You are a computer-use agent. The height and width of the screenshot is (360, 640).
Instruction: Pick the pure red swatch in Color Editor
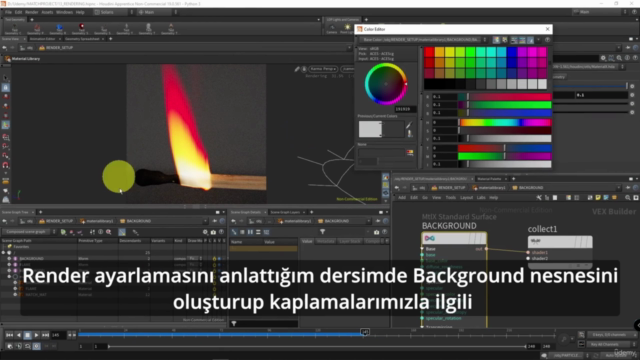[x=429, y=52]
